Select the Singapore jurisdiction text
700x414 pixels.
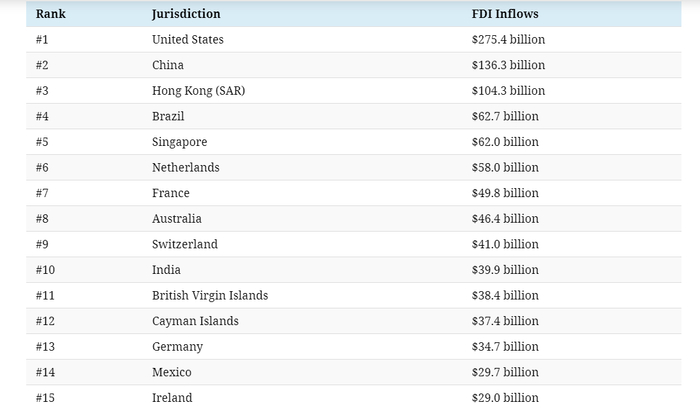pos(179,142)
